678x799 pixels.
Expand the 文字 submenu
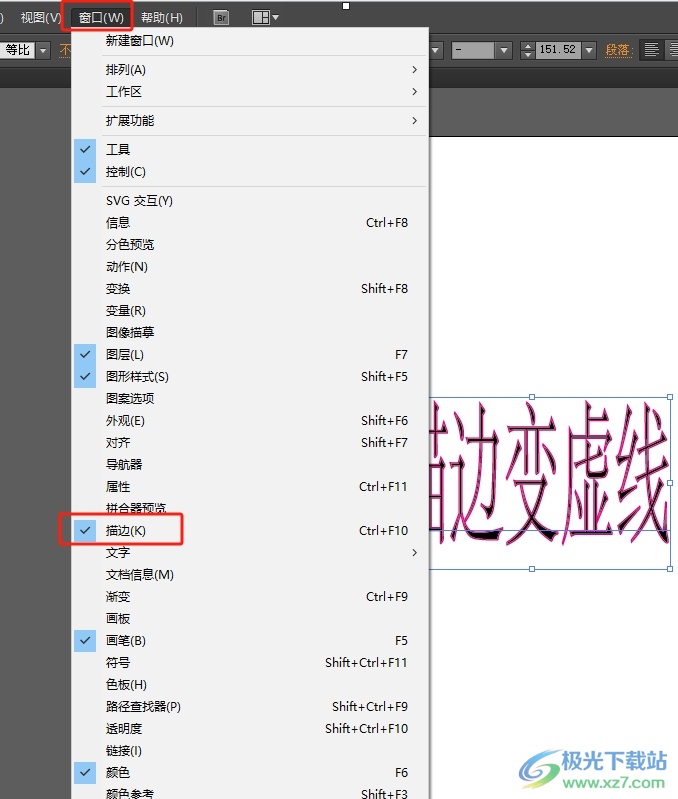(250, 553)
